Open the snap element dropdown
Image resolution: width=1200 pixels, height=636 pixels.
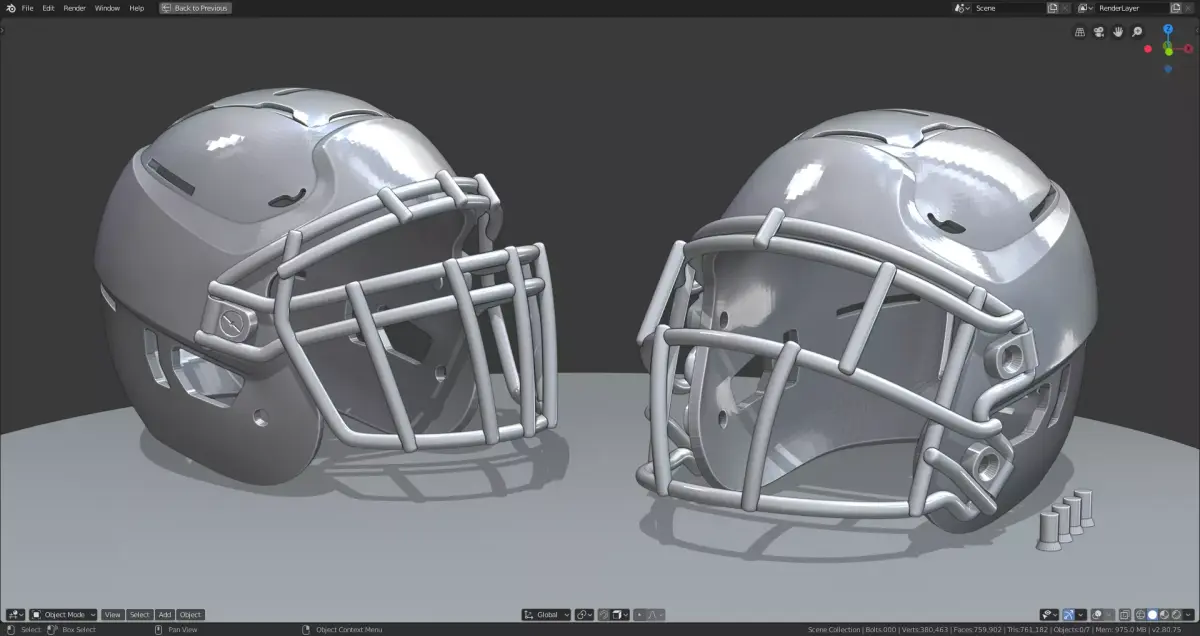coord(620,615)
